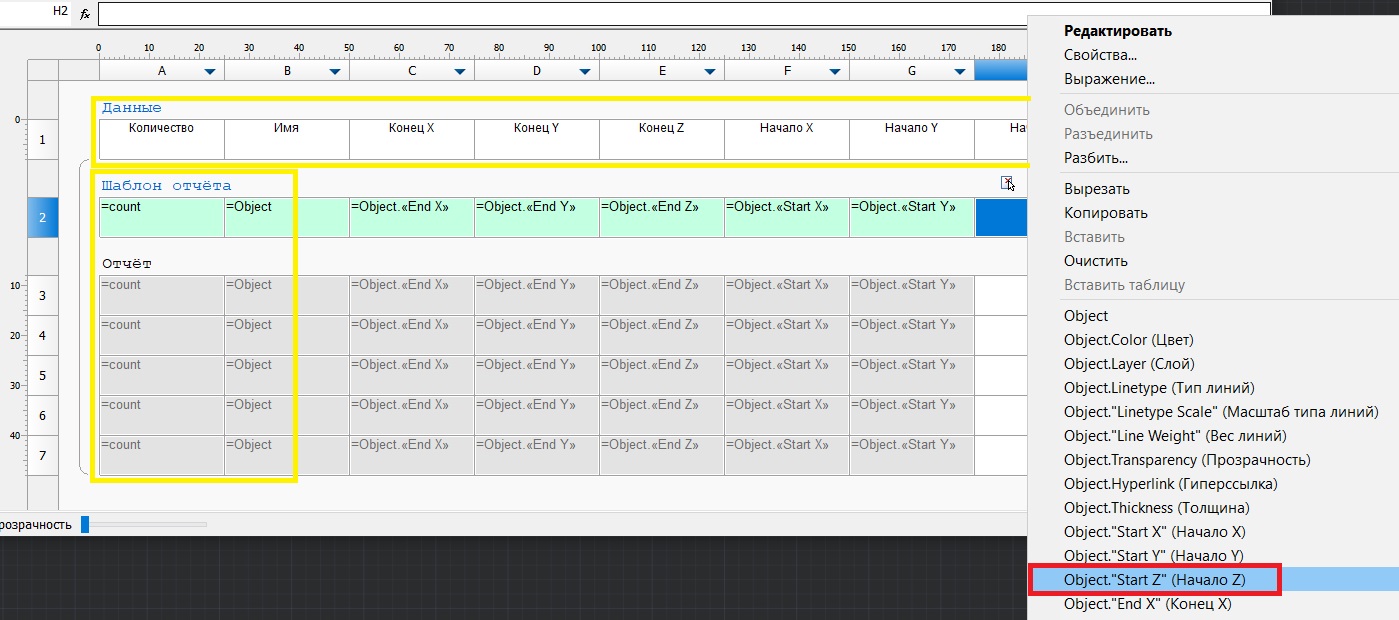This screenshot has width=1399, height=620.
Task: Open Свойства... from the context menu
Action: pos(1100,55)
